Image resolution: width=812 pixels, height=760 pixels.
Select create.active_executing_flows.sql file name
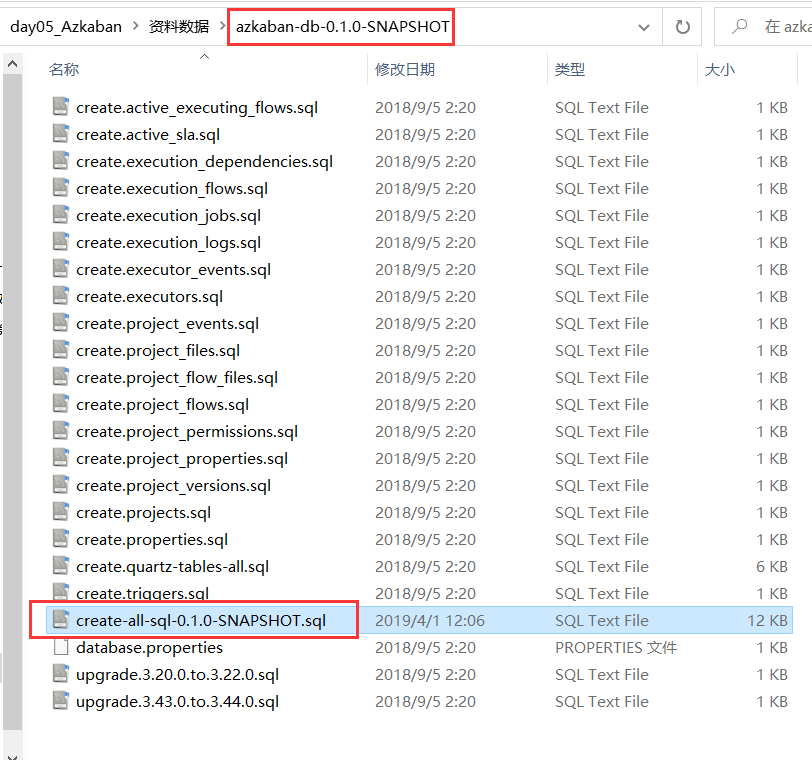(197, 108)
